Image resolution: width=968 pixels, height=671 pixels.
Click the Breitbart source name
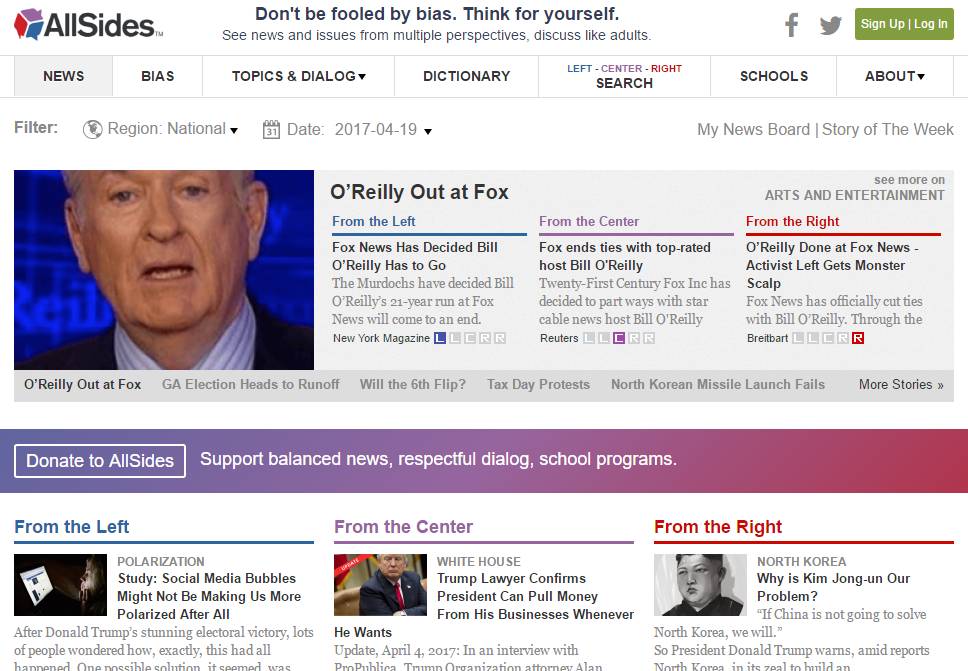click(767, 338)
